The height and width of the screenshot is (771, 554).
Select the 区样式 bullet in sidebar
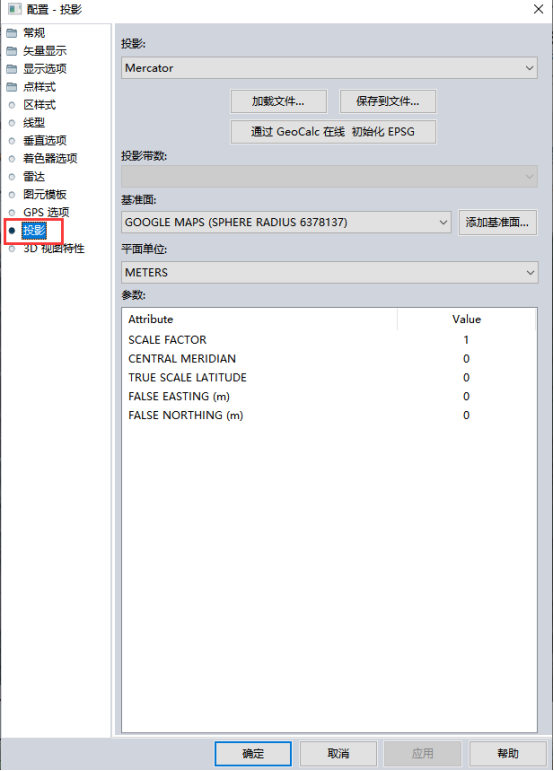12,105
